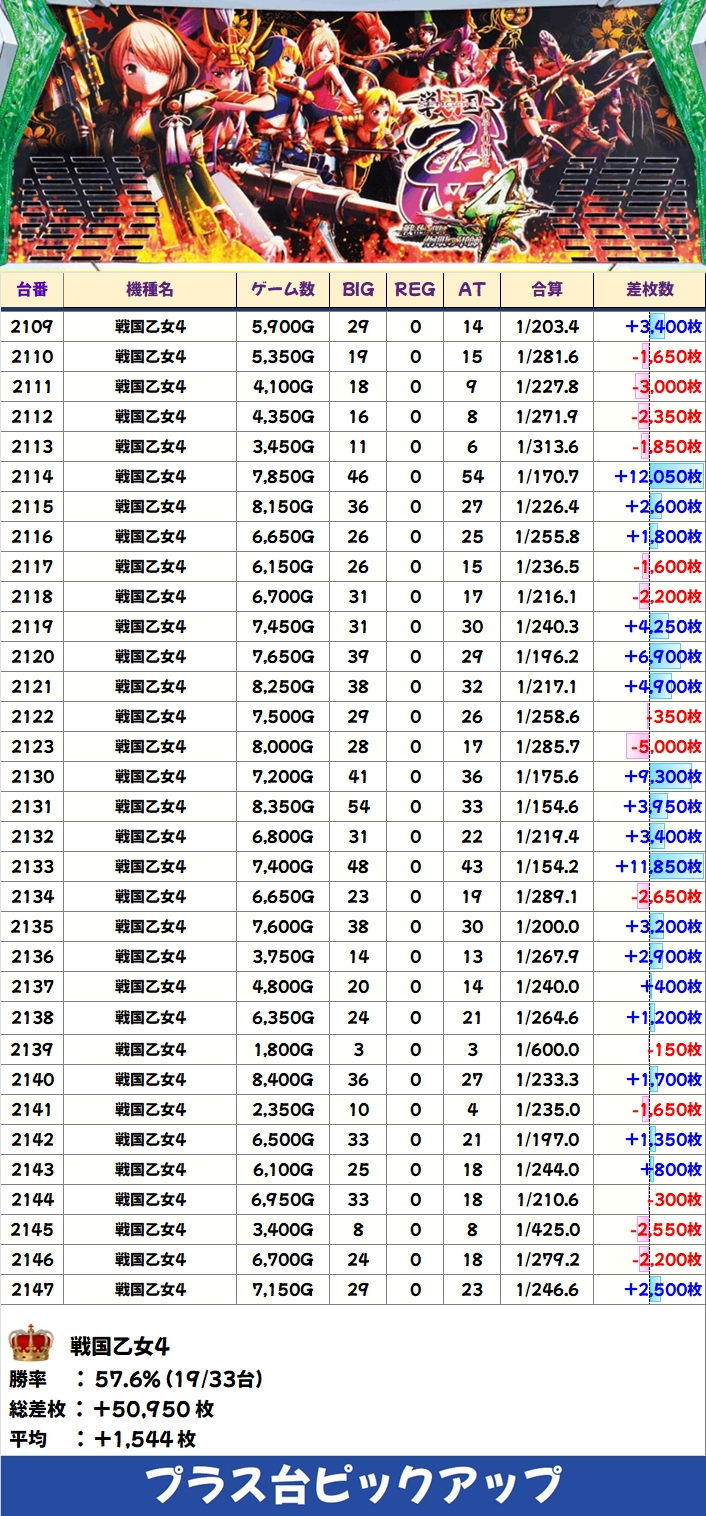Click the 台番 column header
This screenshot has width=706, height=1516.
32,289
